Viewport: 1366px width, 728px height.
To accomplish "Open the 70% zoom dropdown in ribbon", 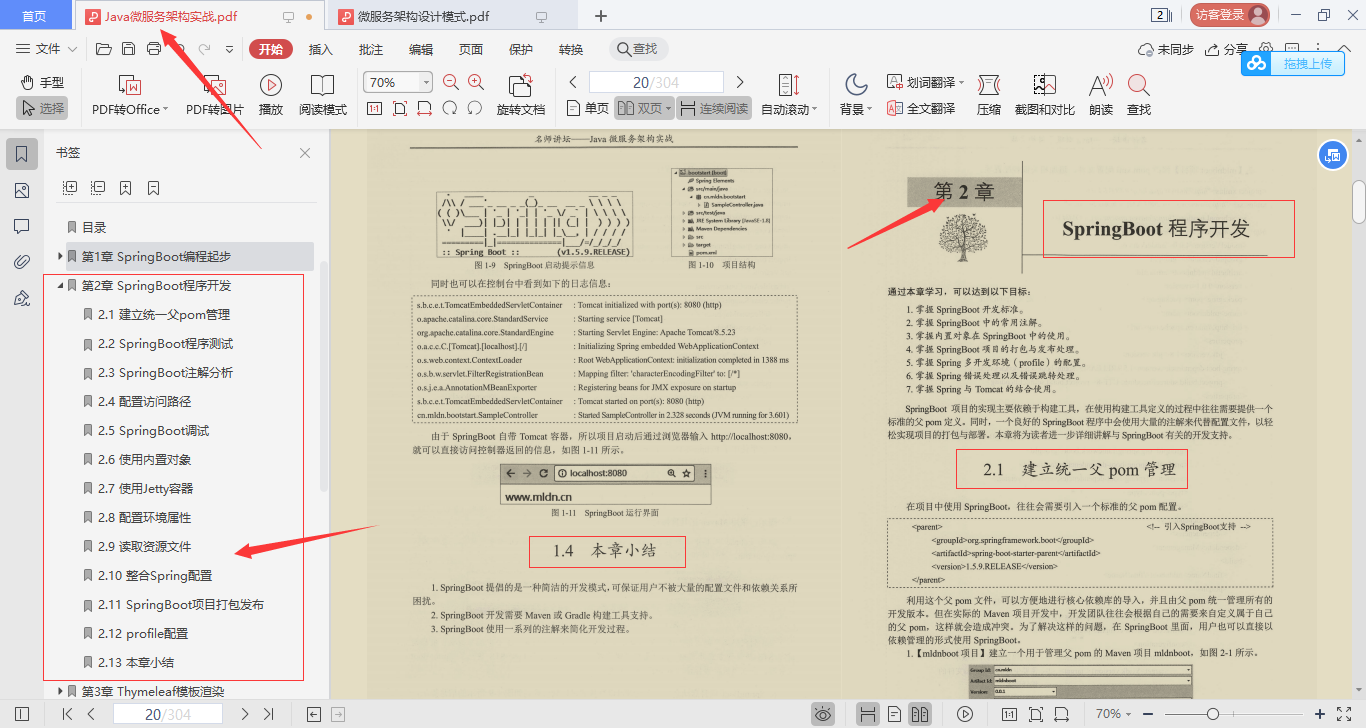I will 427,82.
